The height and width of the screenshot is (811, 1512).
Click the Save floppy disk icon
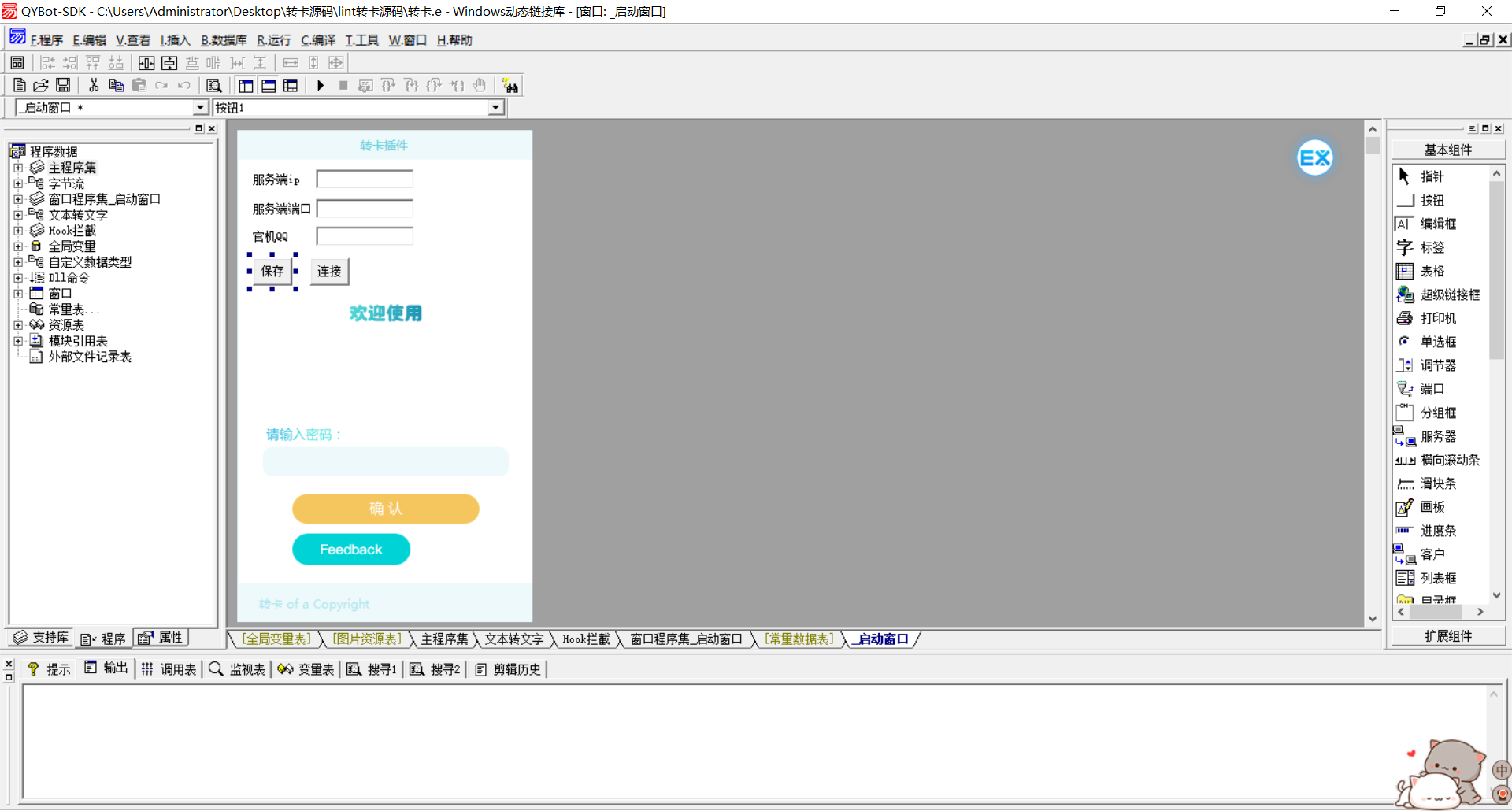63,86
